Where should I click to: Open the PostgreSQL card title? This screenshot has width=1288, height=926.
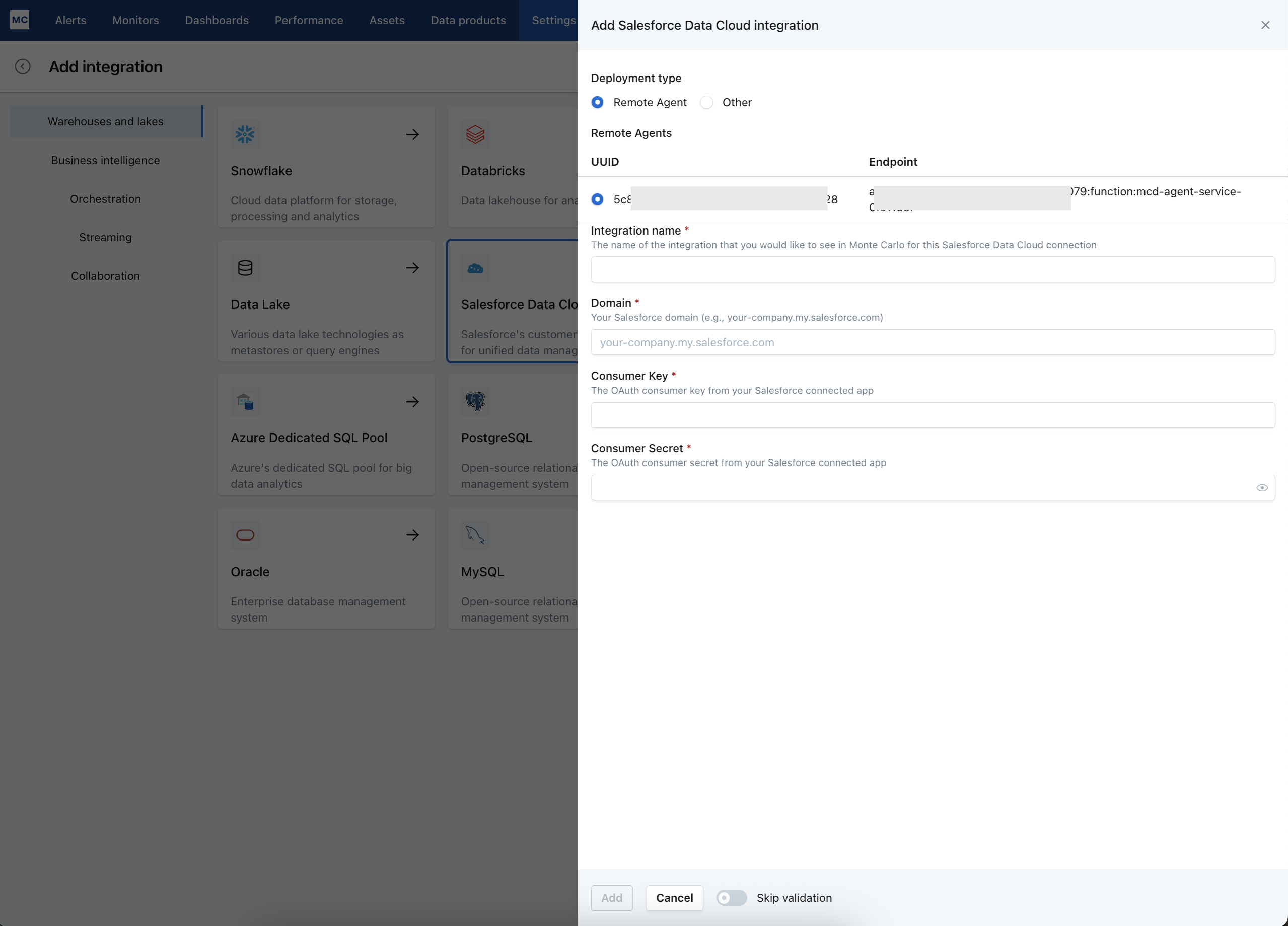click(496, 438)
